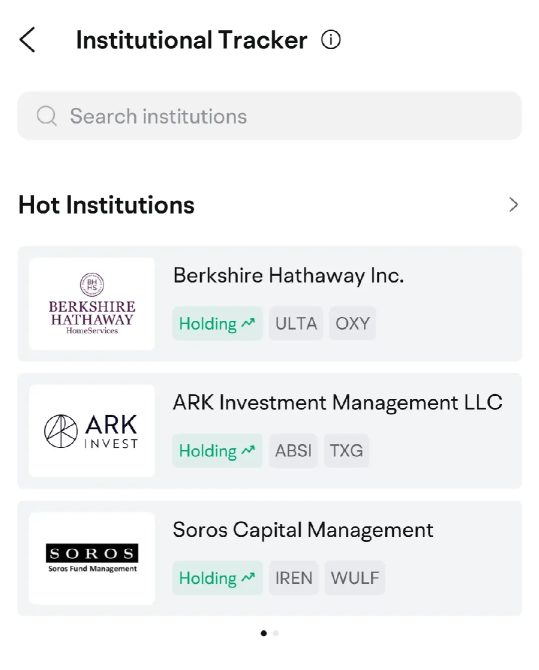Tap the search magnifier icon

(x=47, y=116)
